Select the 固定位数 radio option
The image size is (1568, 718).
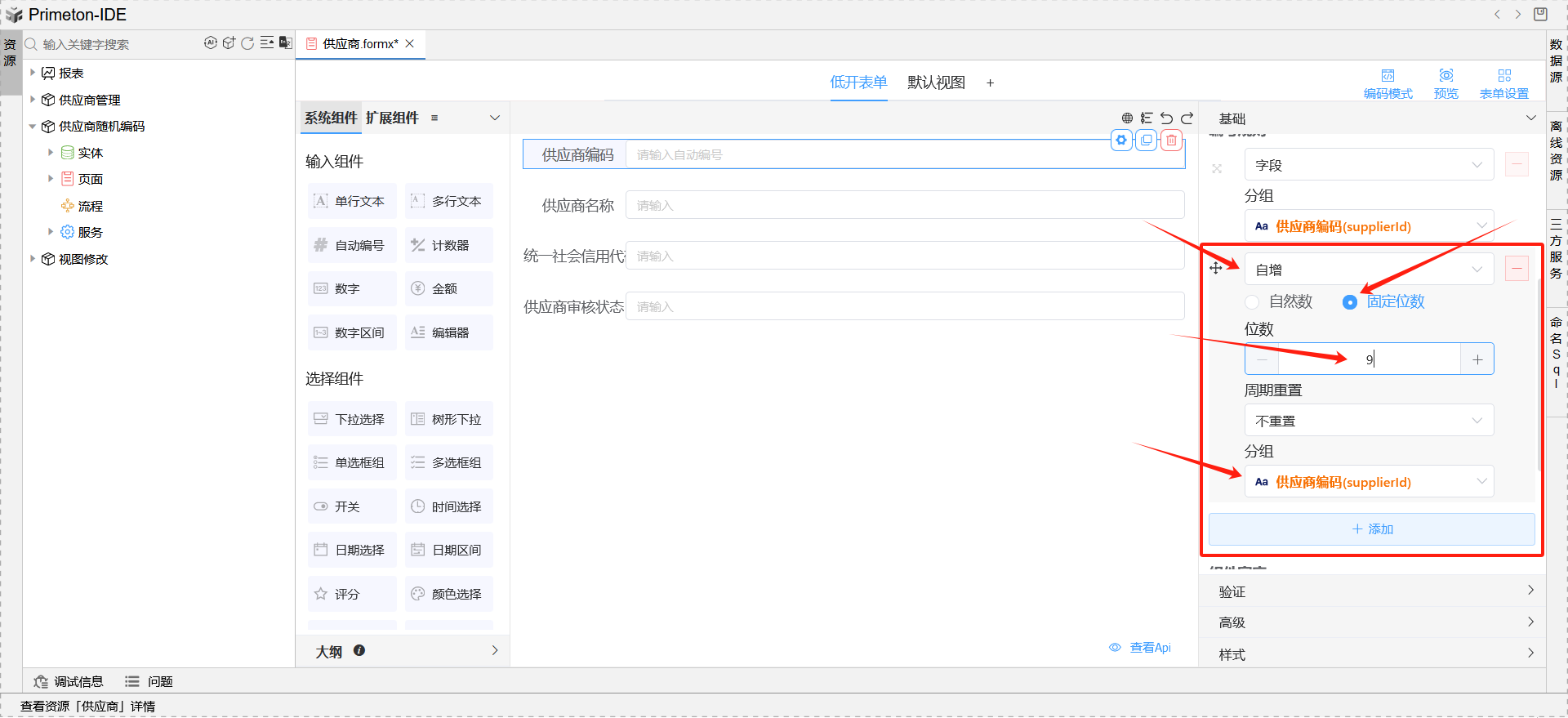[1350, 302]
